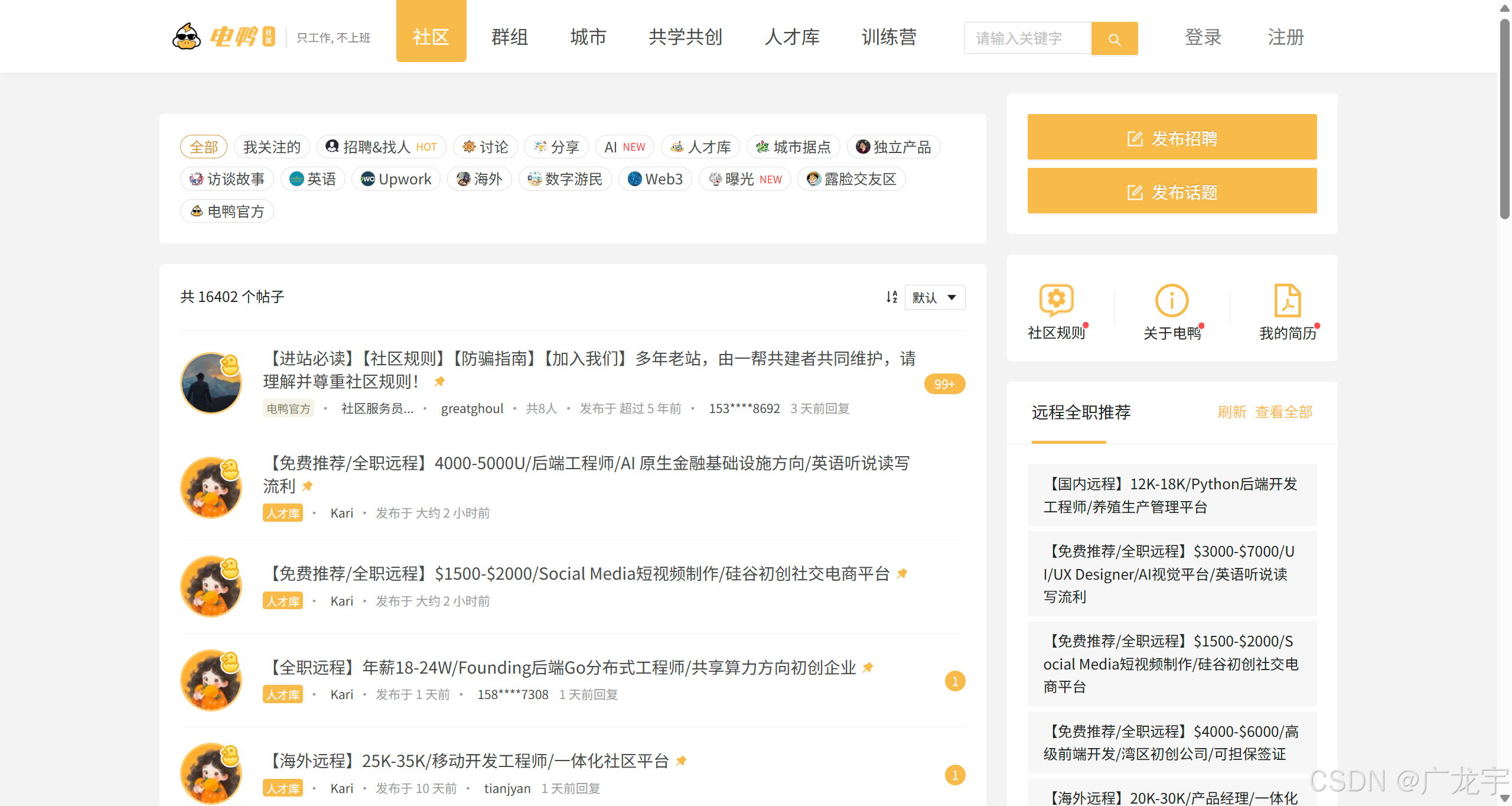Click the sort order icon beside 默认
The height and width of the screenshot is (806, 1512).
pyautogui.click(x=891, y=297)
